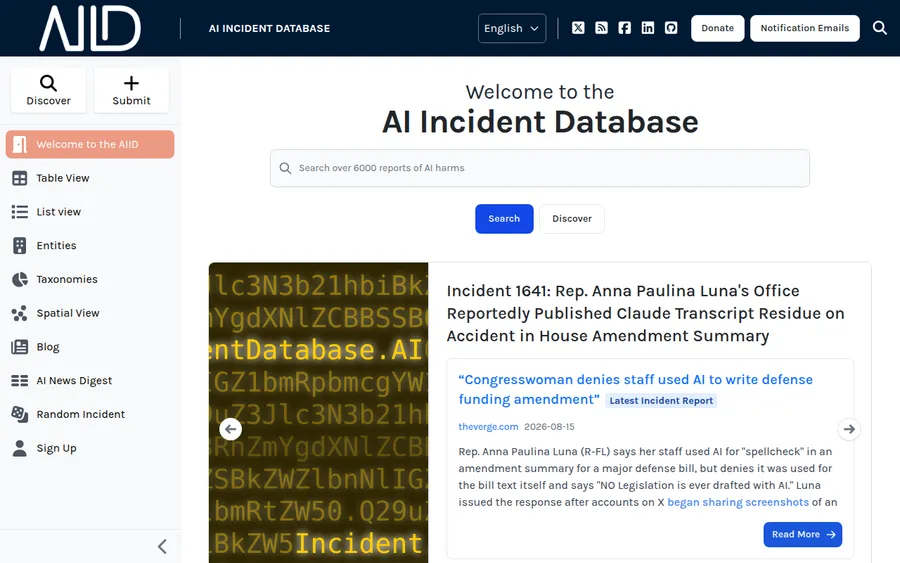Open the Congresswoman denies staff used AI link
This screenshot has height=563, width=900.
pos(635,389)
